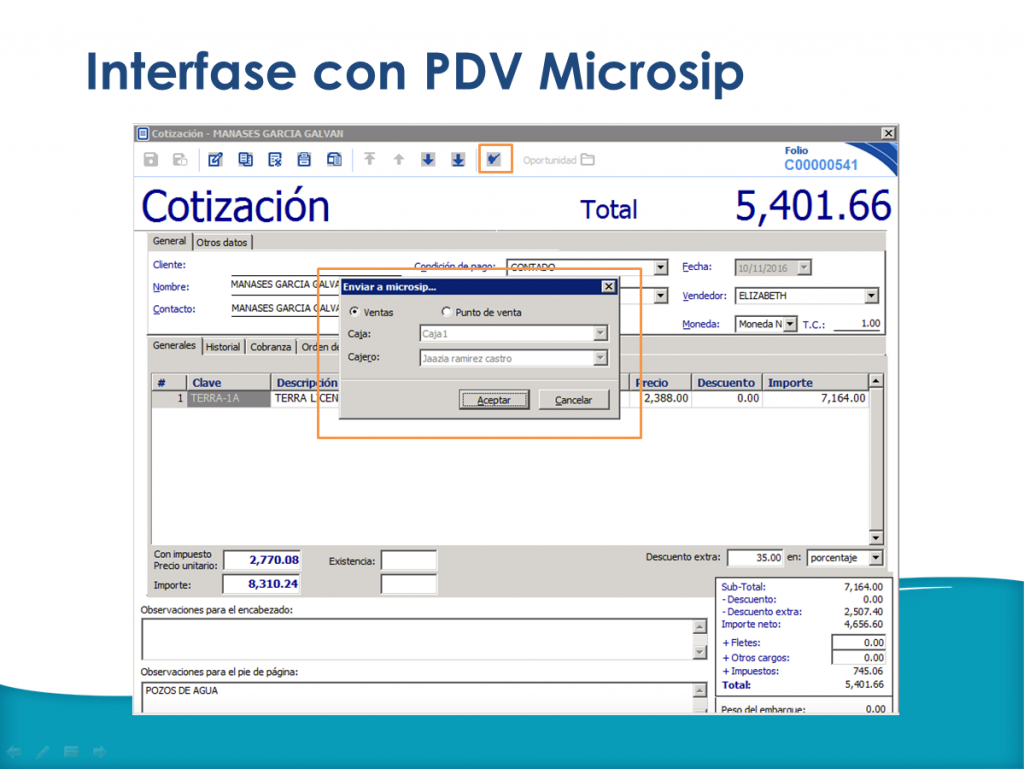This screenshot has width=1024, height=769.
Task: Click the items table scroll up arrow
Action: point(876,381)
